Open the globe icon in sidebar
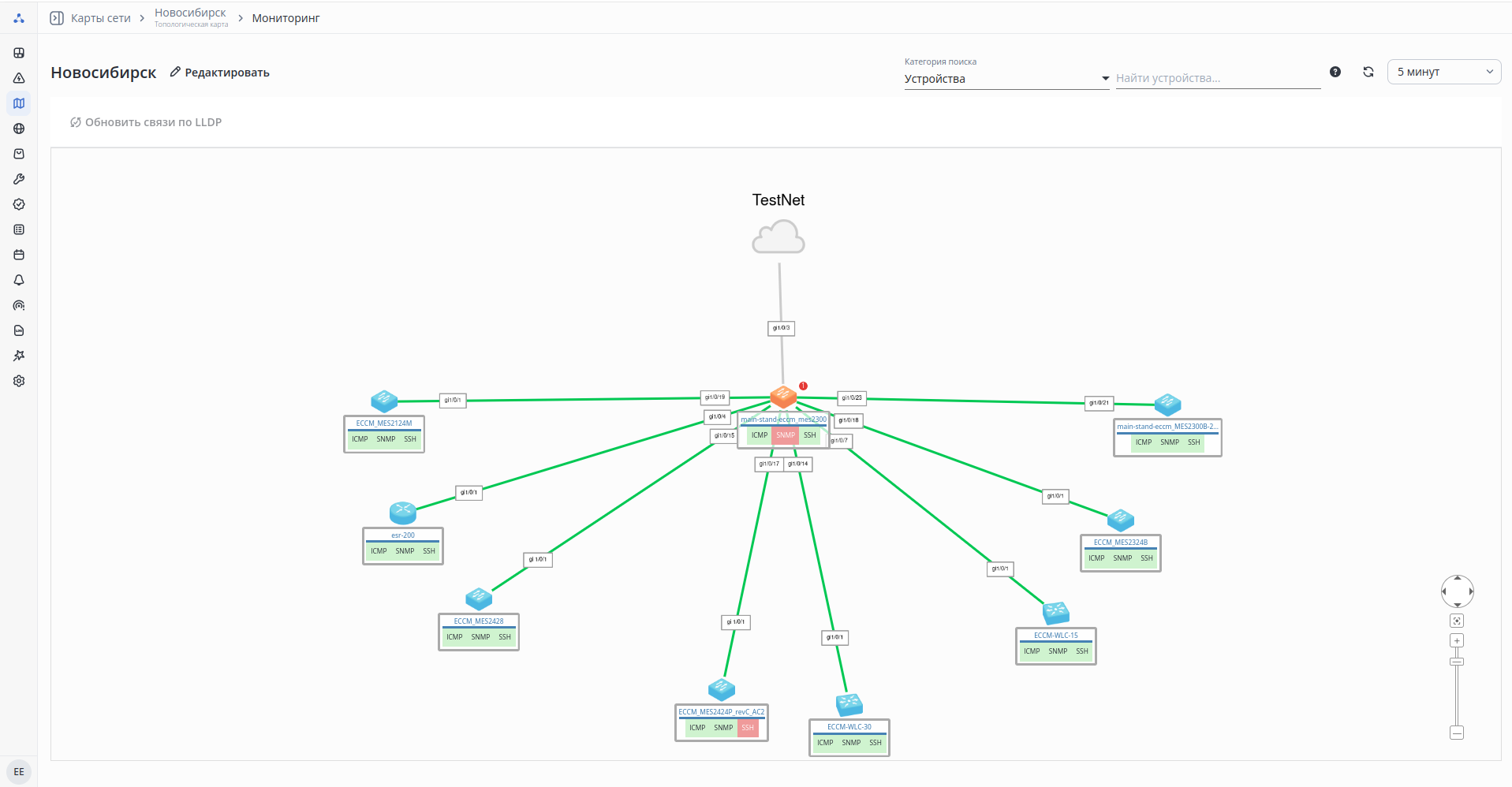Screen dimensions: 1512x787 point(19,129)
